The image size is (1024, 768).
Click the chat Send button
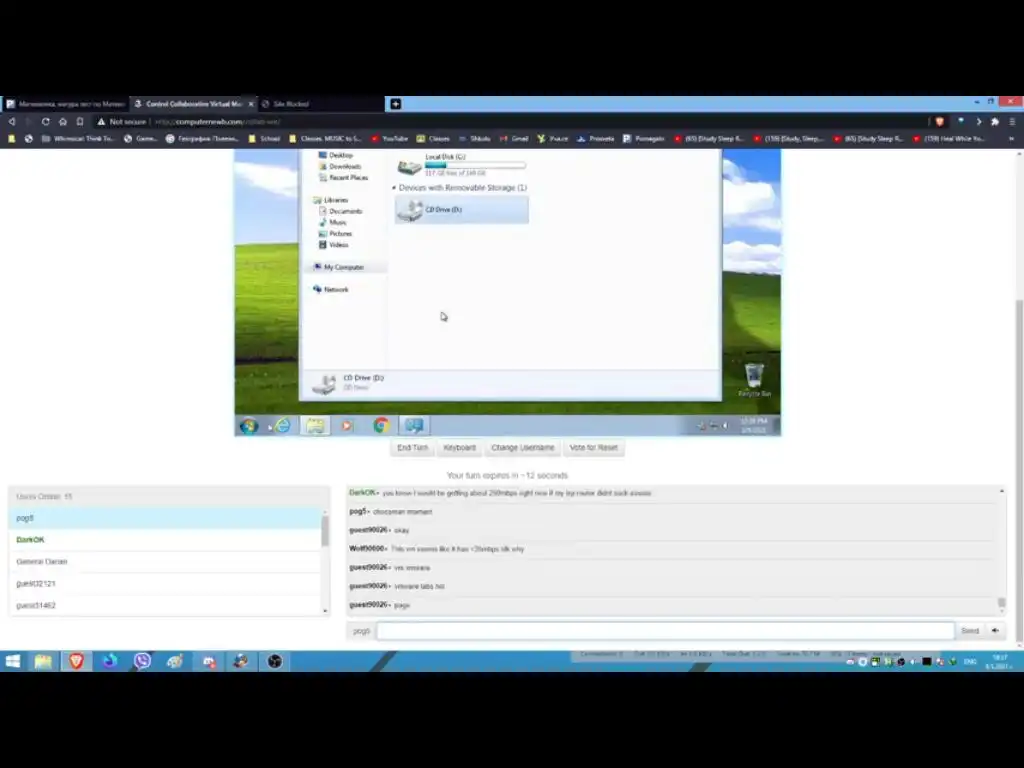pyautogui.click(x=970, y=631)
